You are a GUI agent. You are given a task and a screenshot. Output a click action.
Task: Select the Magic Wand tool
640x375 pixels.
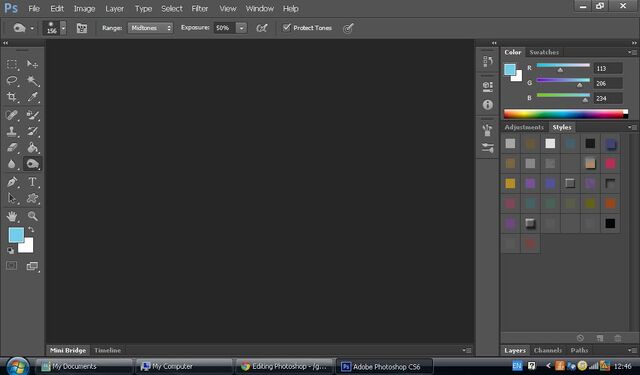[32, 80]
